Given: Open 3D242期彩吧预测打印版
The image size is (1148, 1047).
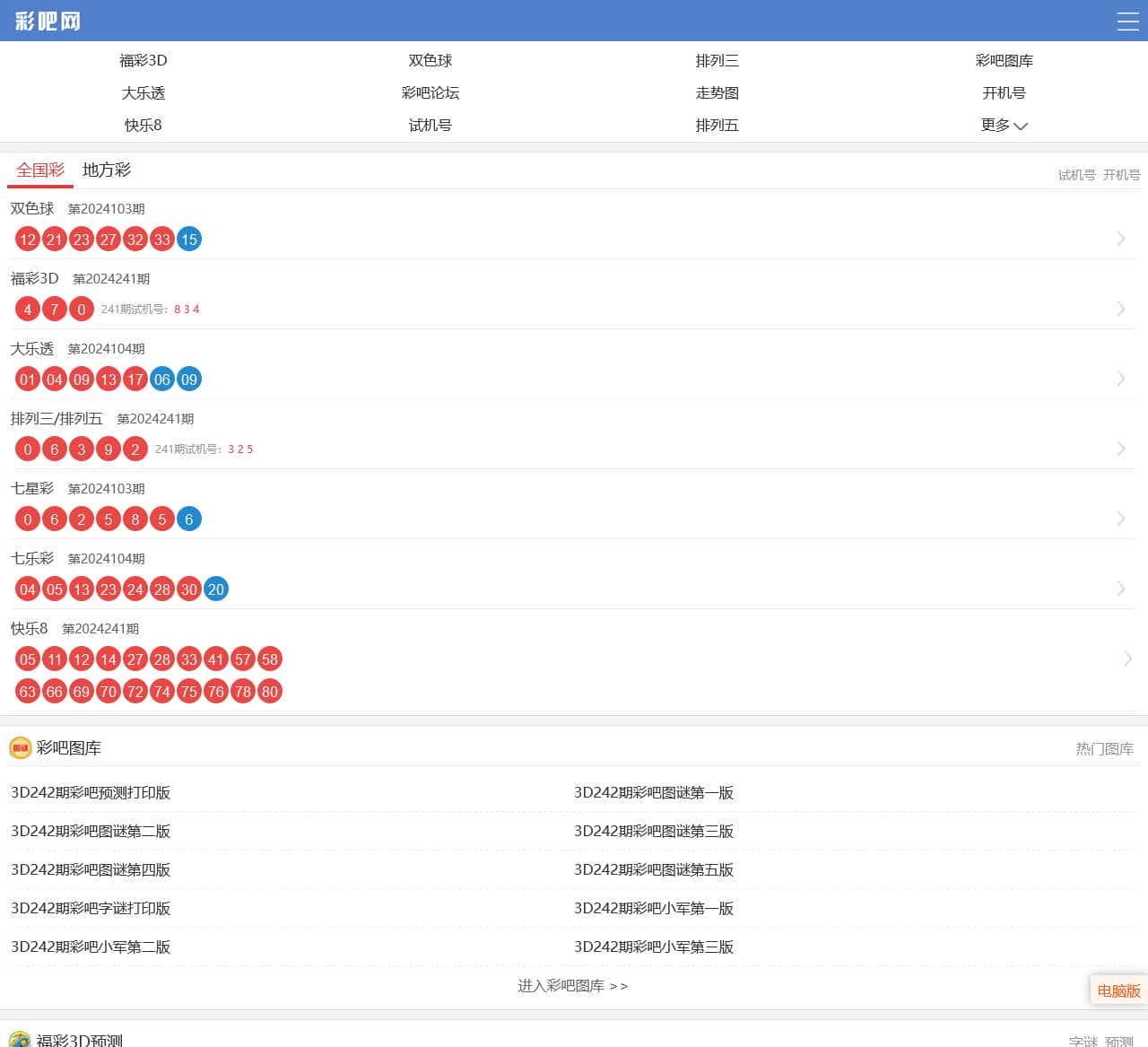Looking at the screenshot, I should pyautogui.click(x=91, y=792).
